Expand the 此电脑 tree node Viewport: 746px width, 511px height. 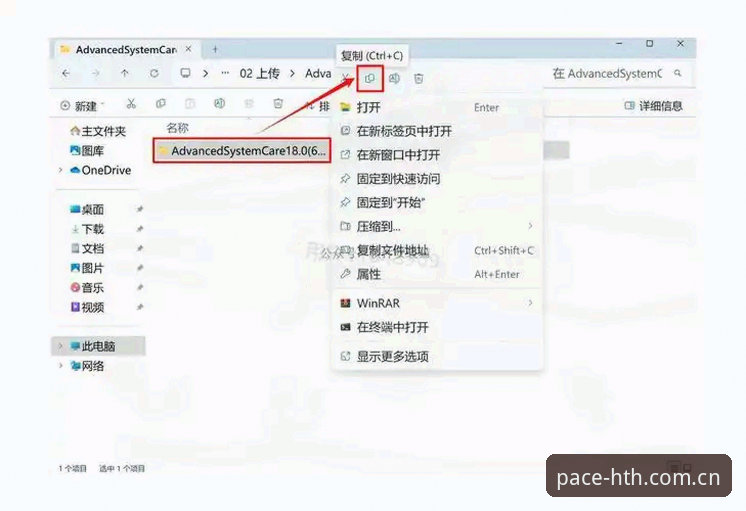60,346
